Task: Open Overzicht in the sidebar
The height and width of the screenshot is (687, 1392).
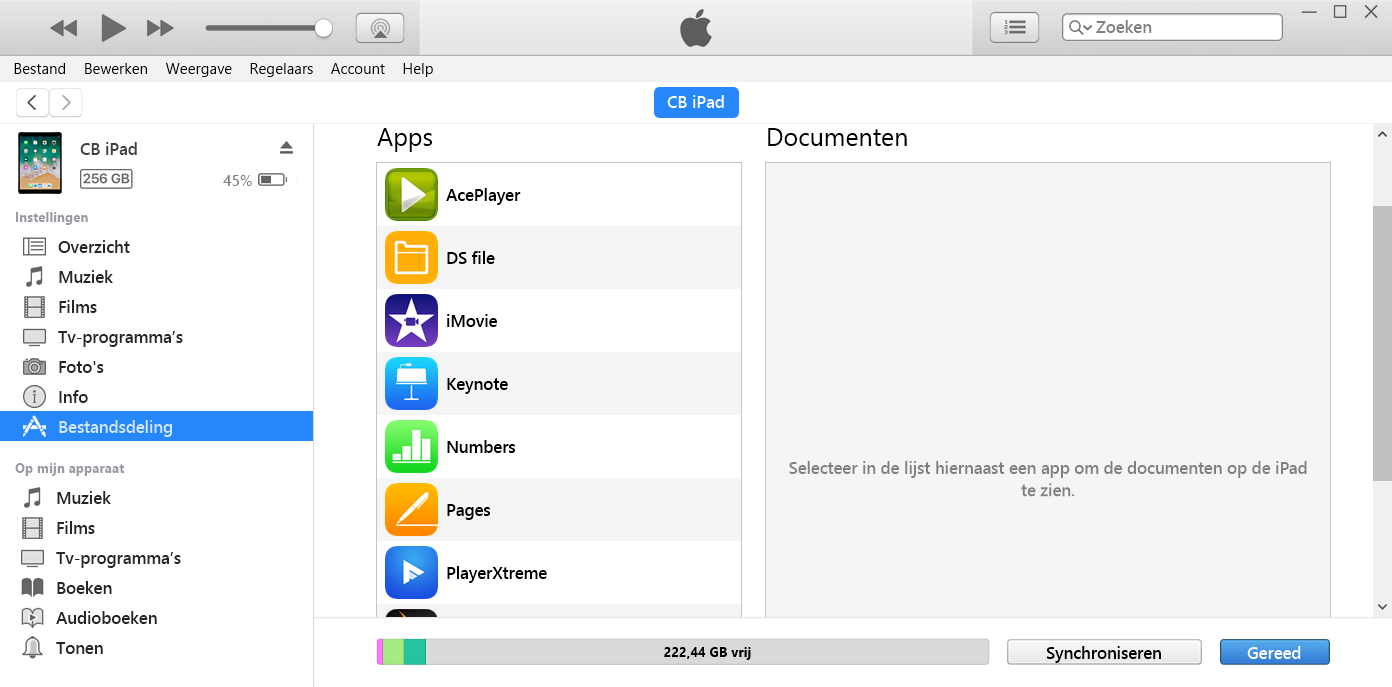Action: click(94, 247)
